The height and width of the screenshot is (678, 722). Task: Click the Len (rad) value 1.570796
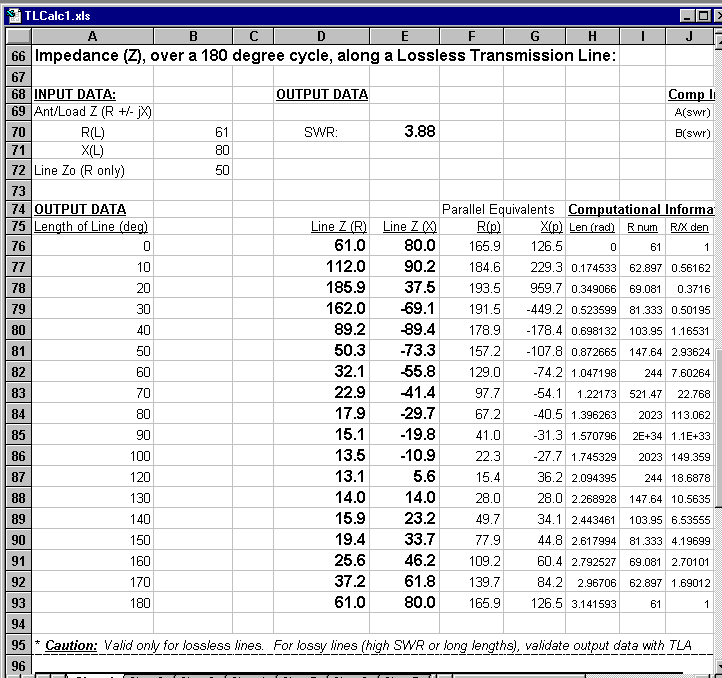[594, 436]
